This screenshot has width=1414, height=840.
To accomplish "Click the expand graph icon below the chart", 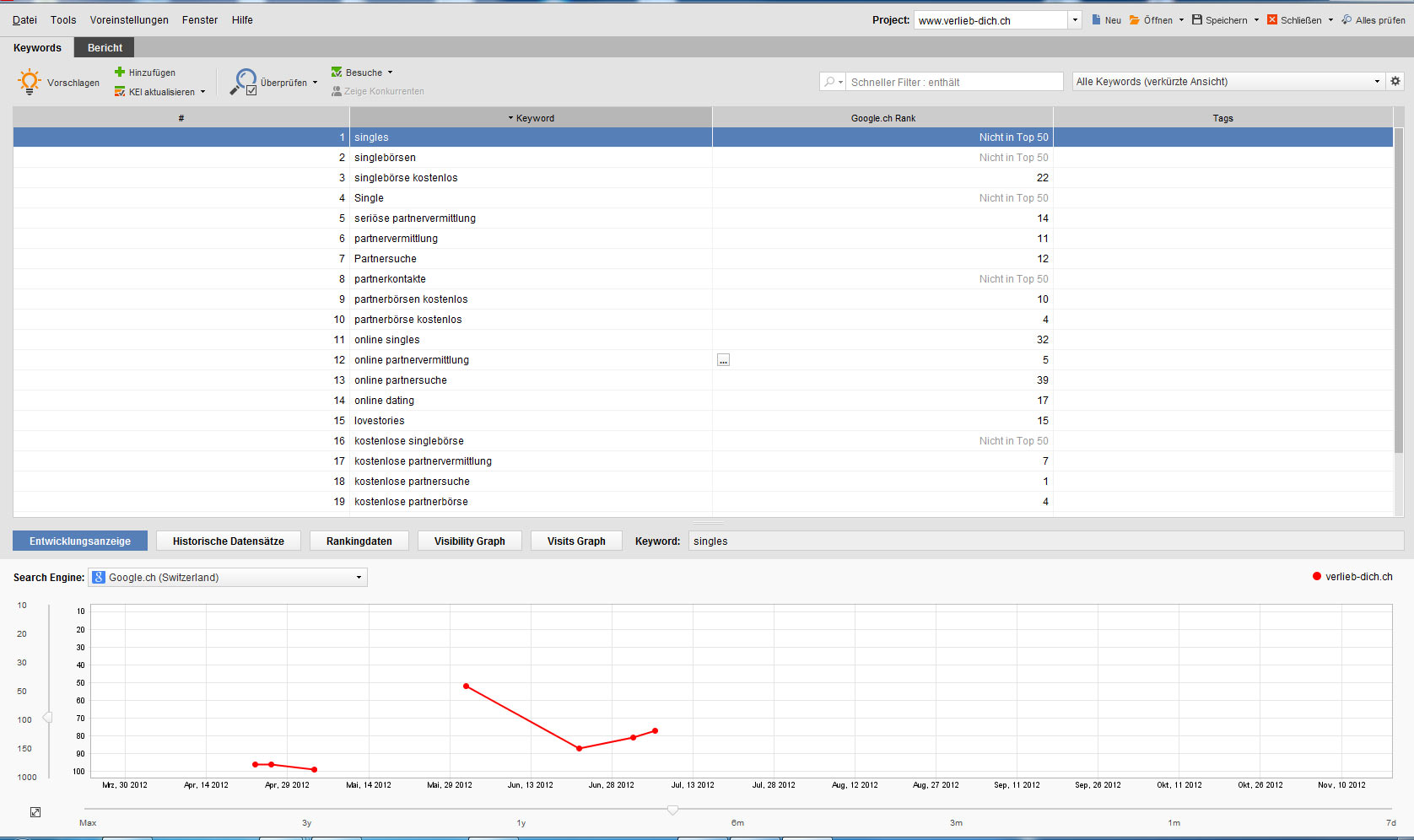I will 35,812.
